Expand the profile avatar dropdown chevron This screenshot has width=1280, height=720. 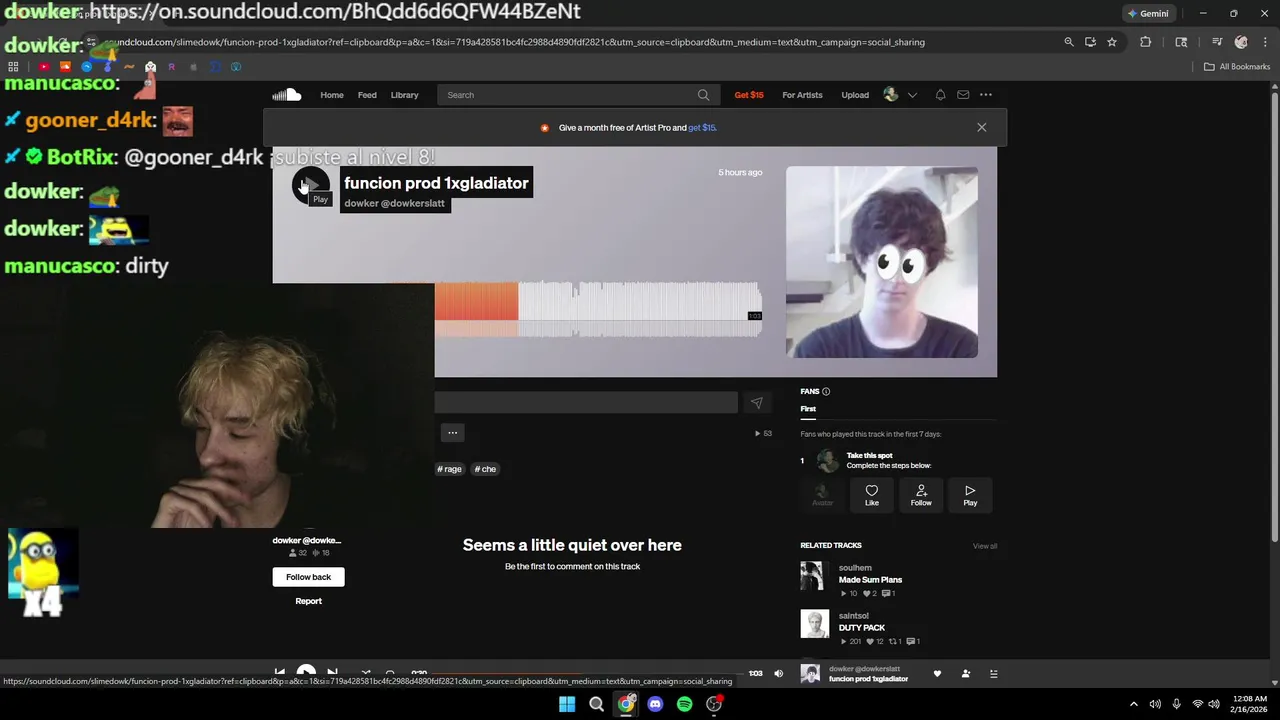(912, 95)
